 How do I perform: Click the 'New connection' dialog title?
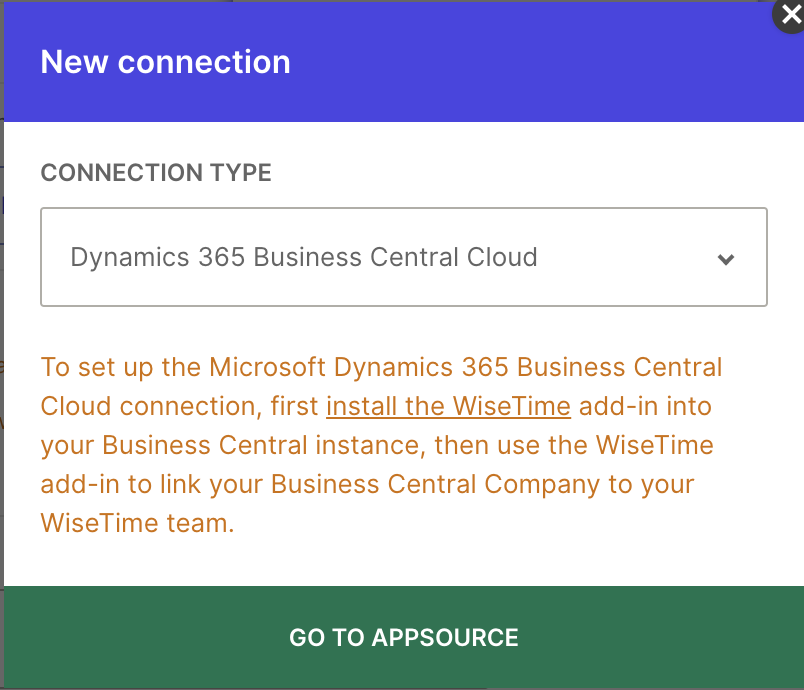(x=166, y=62)
